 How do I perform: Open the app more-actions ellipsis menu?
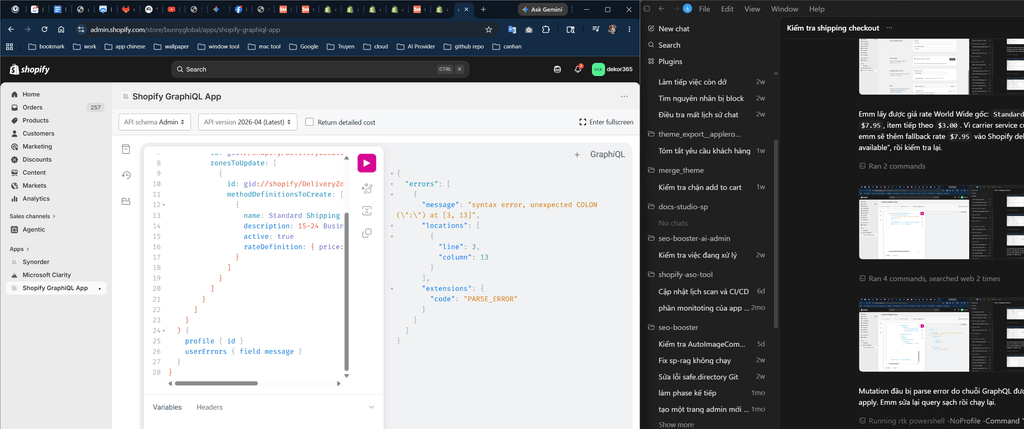coord(624,97)
